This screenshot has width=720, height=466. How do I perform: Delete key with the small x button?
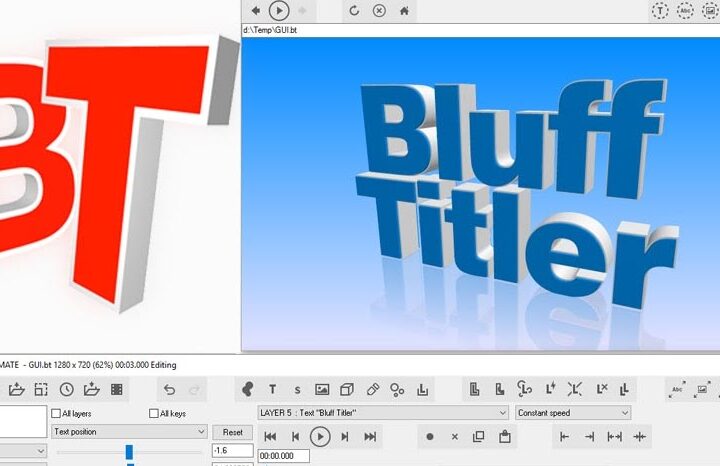pyautogui.click(x=455, y=437)
